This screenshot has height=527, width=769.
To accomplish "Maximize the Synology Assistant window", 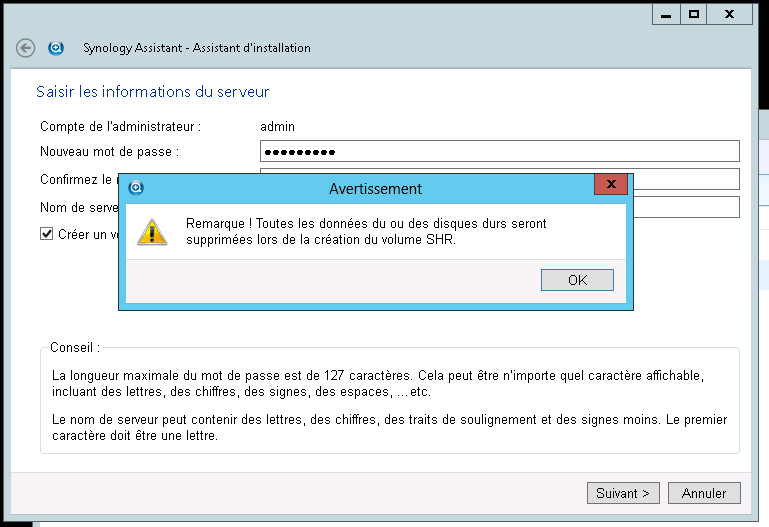I will click(693, 15).
